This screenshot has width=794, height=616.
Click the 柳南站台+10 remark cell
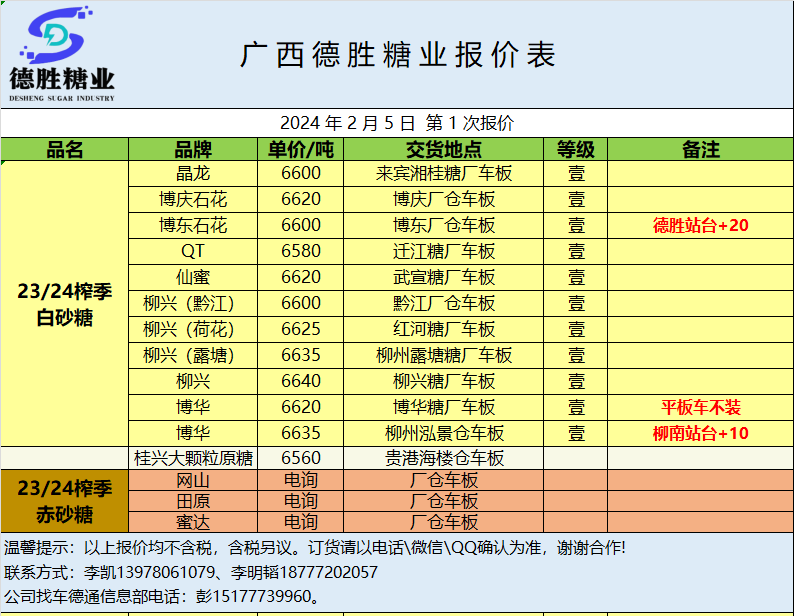coord(700,433)
